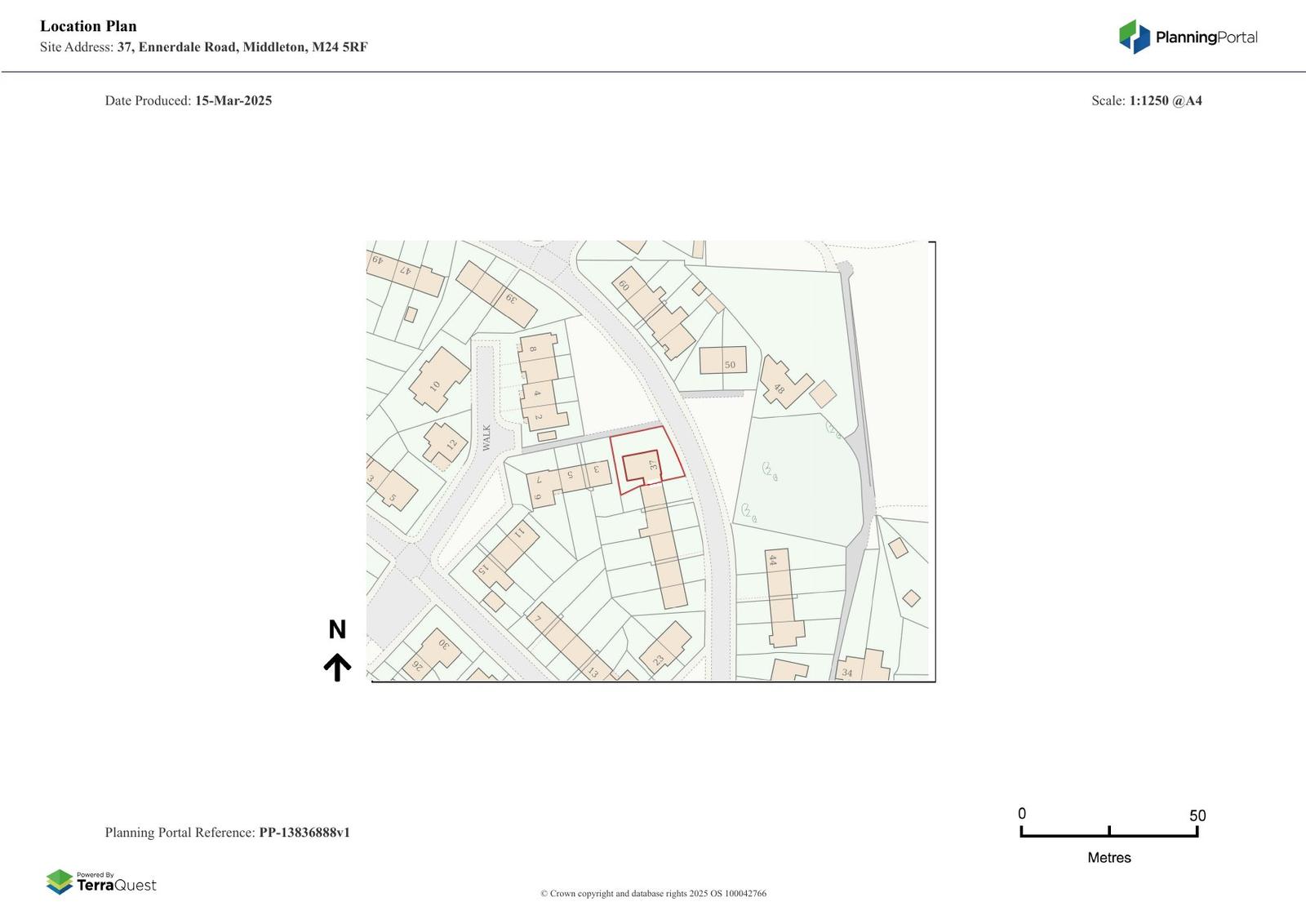1306x924 pixels.
Task: Click the 50 mark on scale bar
Action: pyautogui.click(x=1197, y=815)
